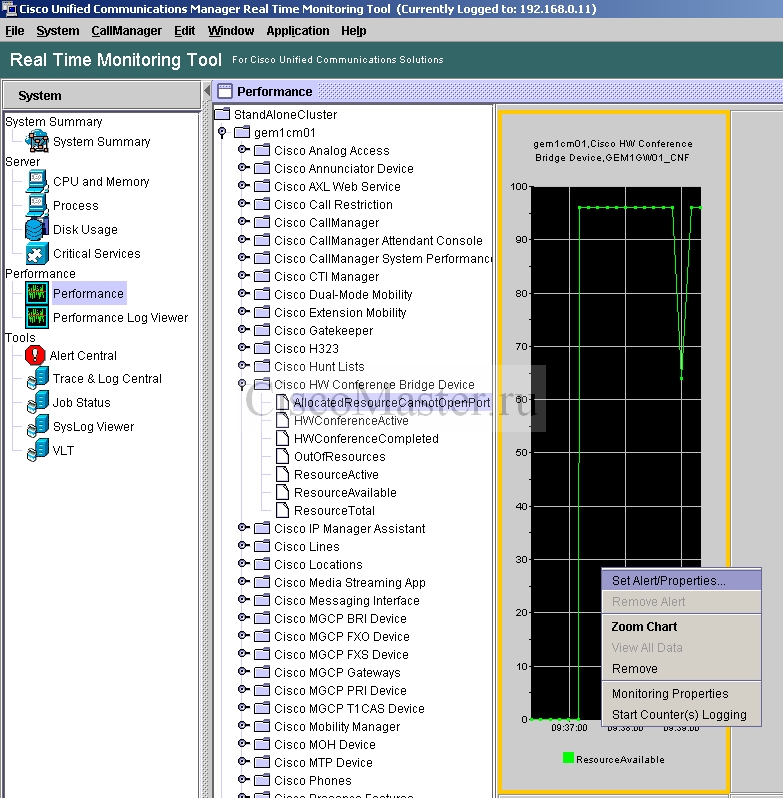Open the Disk Usage icon
783x798 pixels.
coord(37,230)
